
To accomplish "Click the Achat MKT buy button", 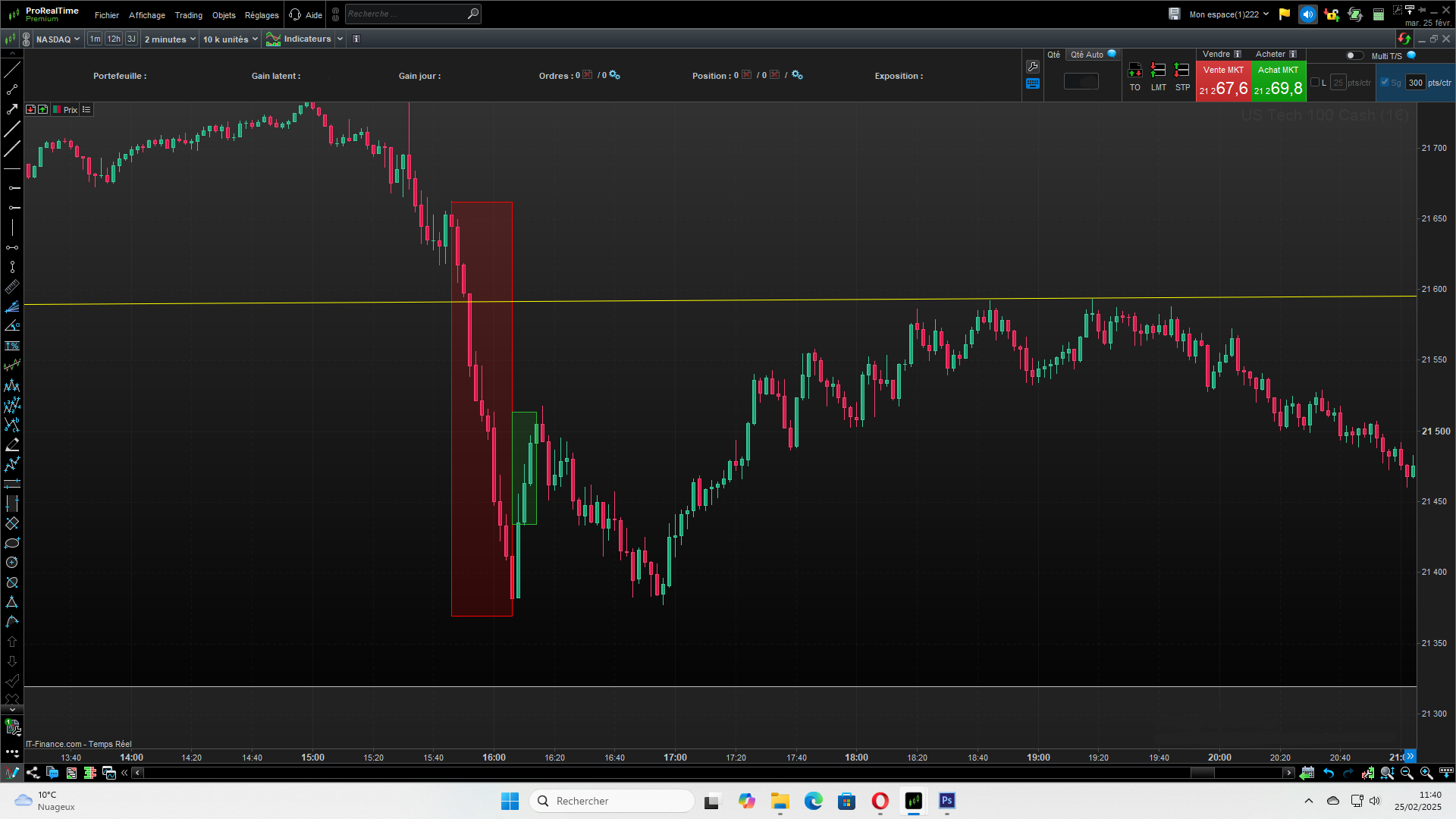I will point(1279,81).
